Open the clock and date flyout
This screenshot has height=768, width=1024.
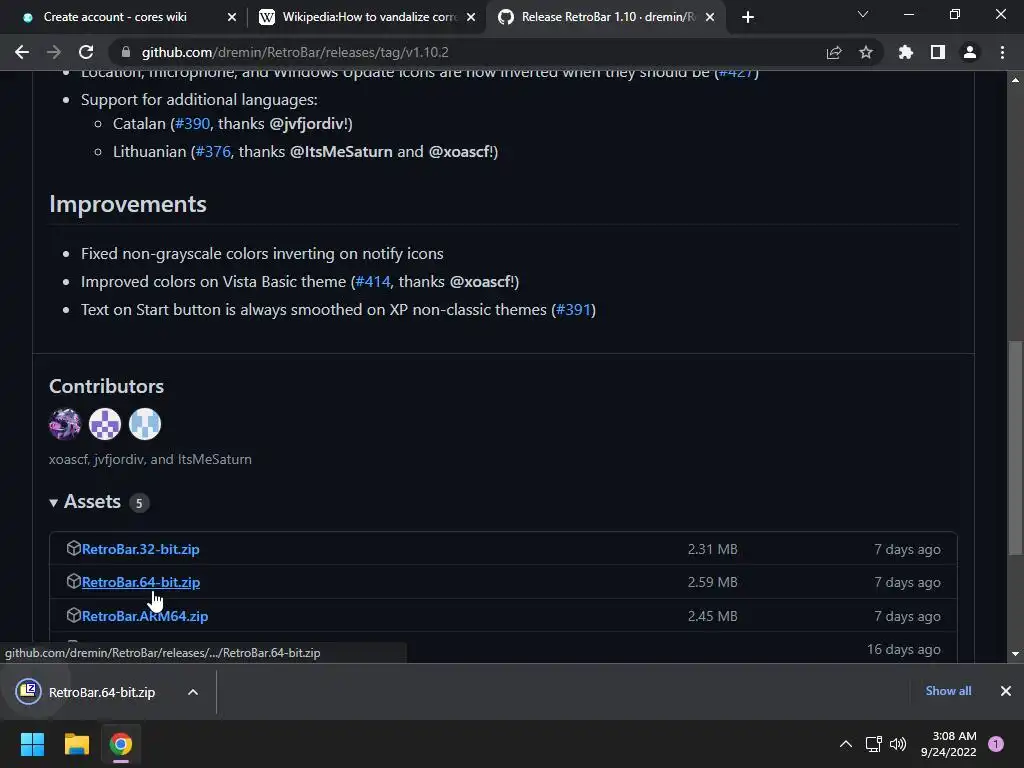[x=949, y=744]
